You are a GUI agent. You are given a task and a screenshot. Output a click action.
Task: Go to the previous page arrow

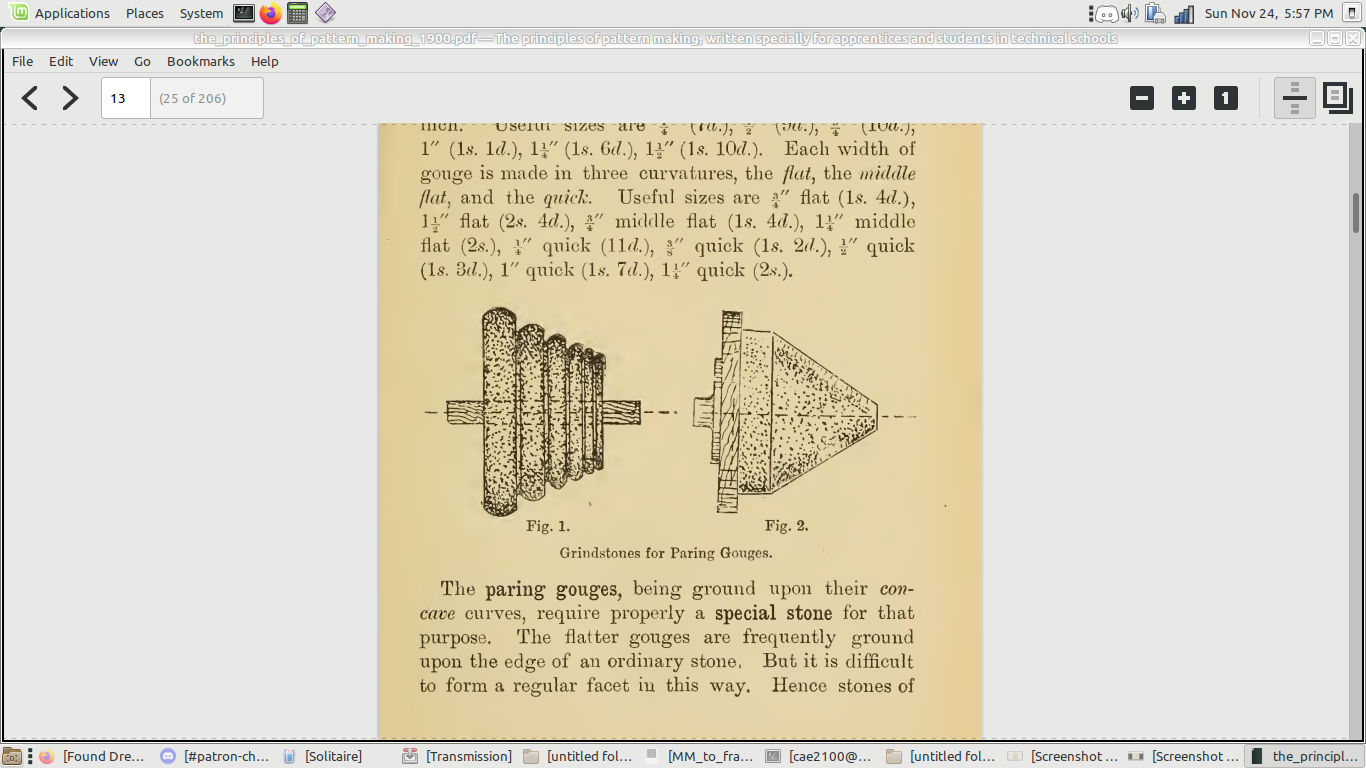point(30,98)
